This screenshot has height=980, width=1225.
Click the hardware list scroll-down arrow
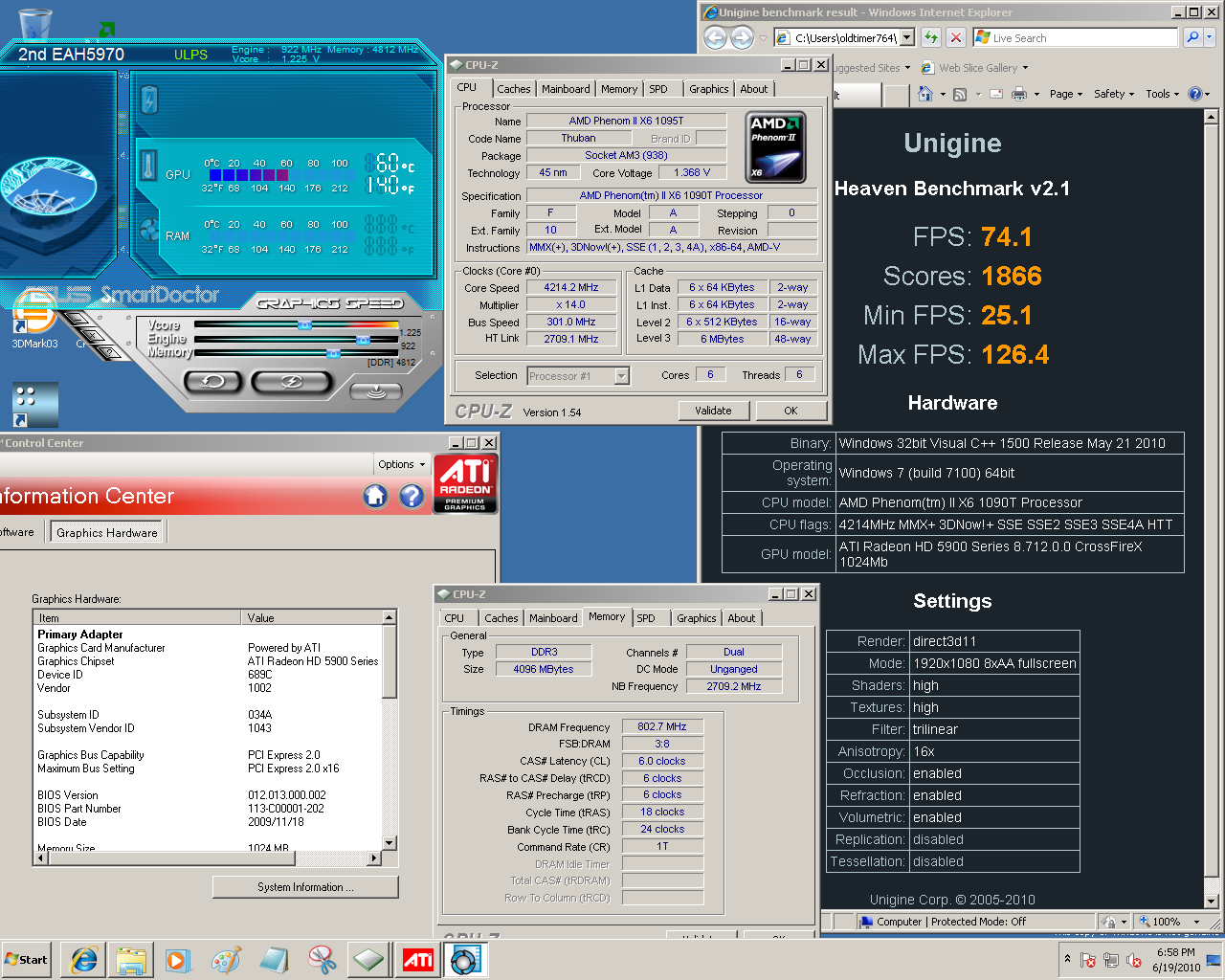tap(389, 843)
